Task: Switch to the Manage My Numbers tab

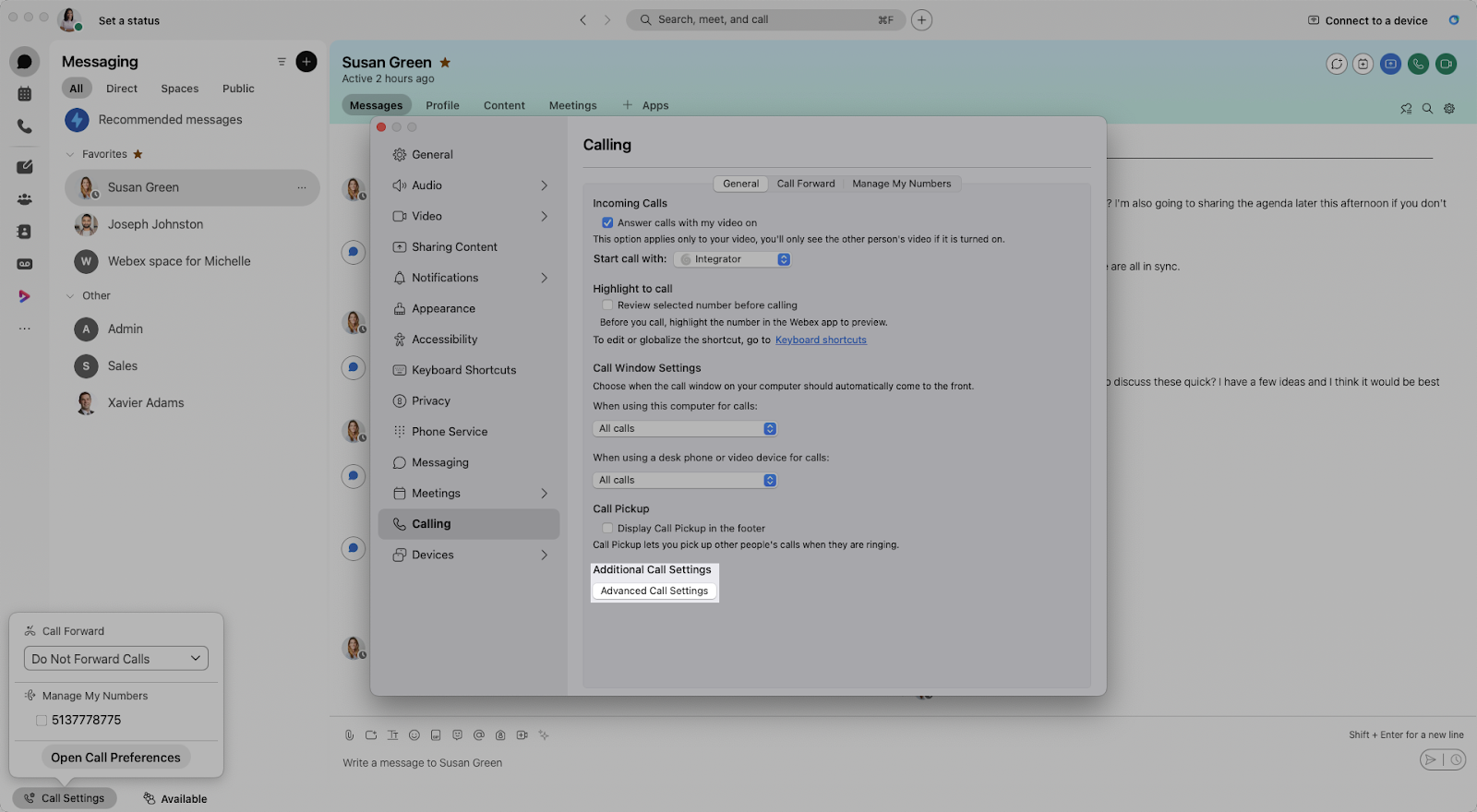Action: 902,184
